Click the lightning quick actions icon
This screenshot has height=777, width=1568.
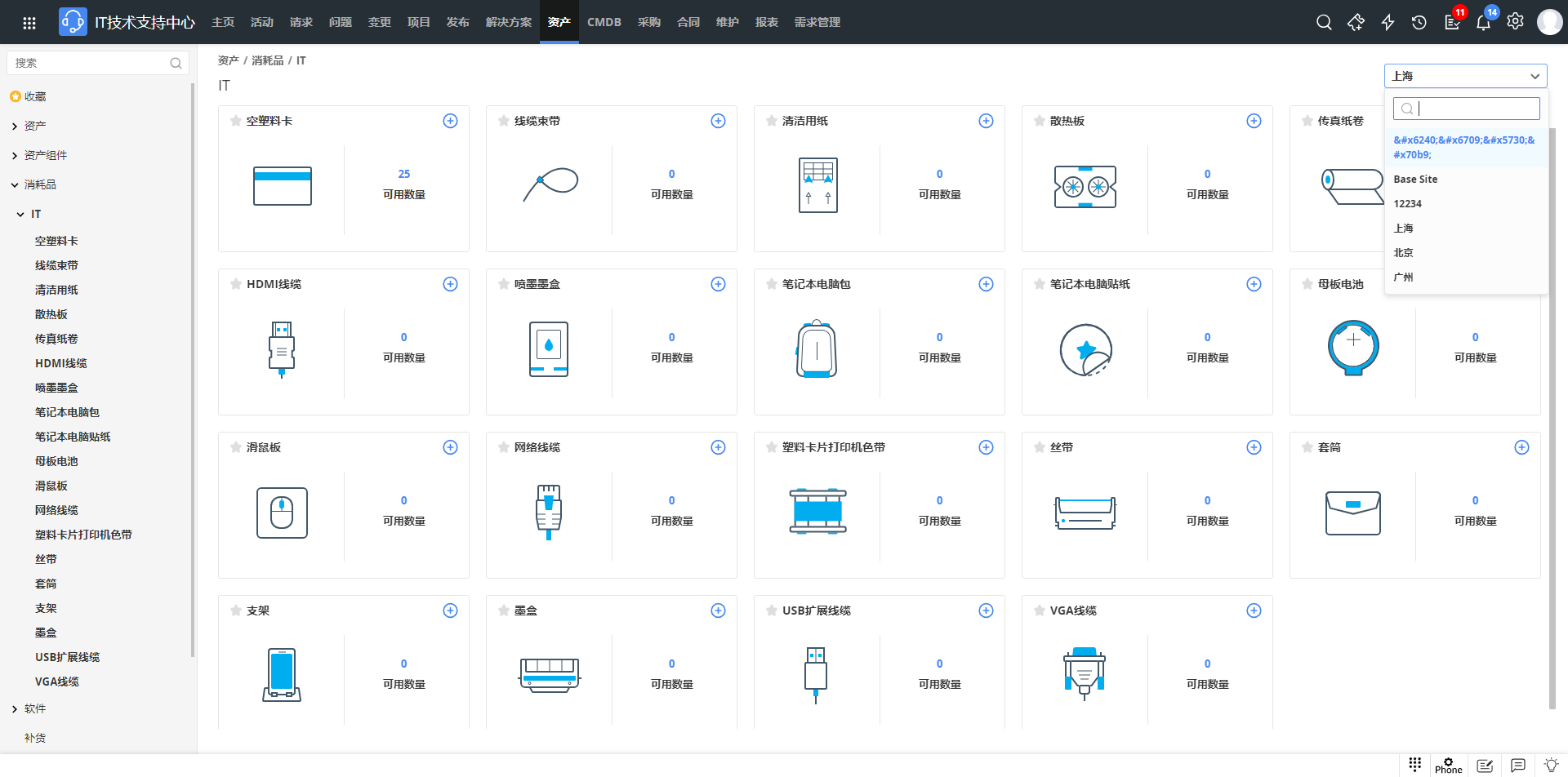pos(1388,22)
